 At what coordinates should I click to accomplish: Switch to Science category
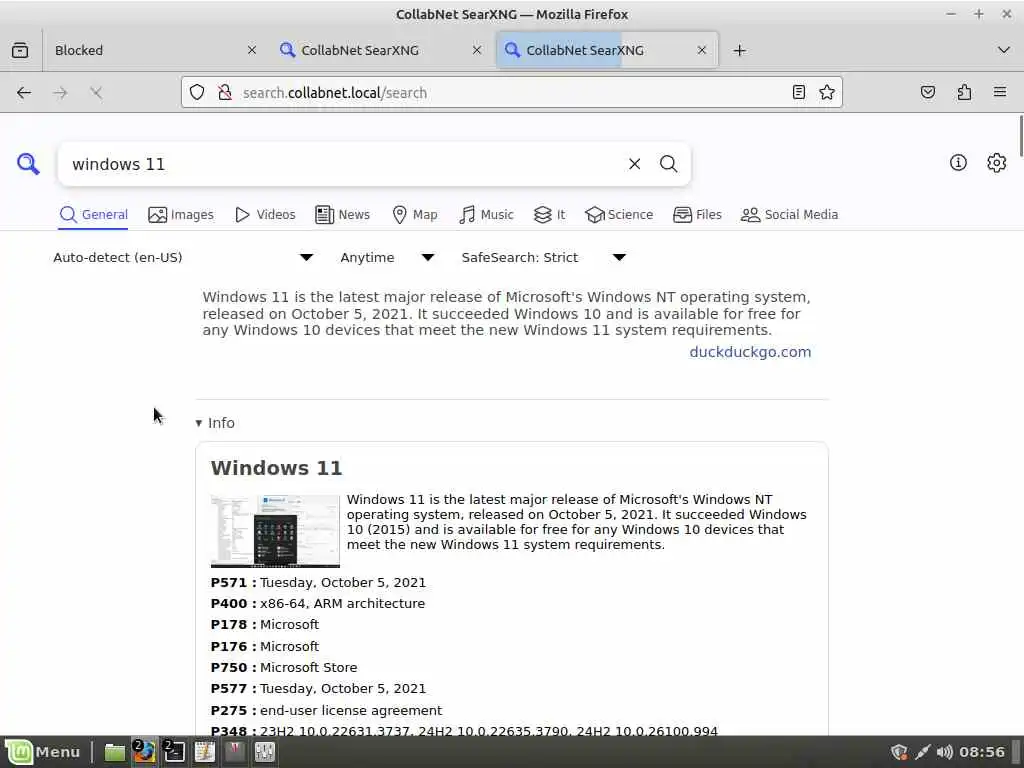[619, 215]
